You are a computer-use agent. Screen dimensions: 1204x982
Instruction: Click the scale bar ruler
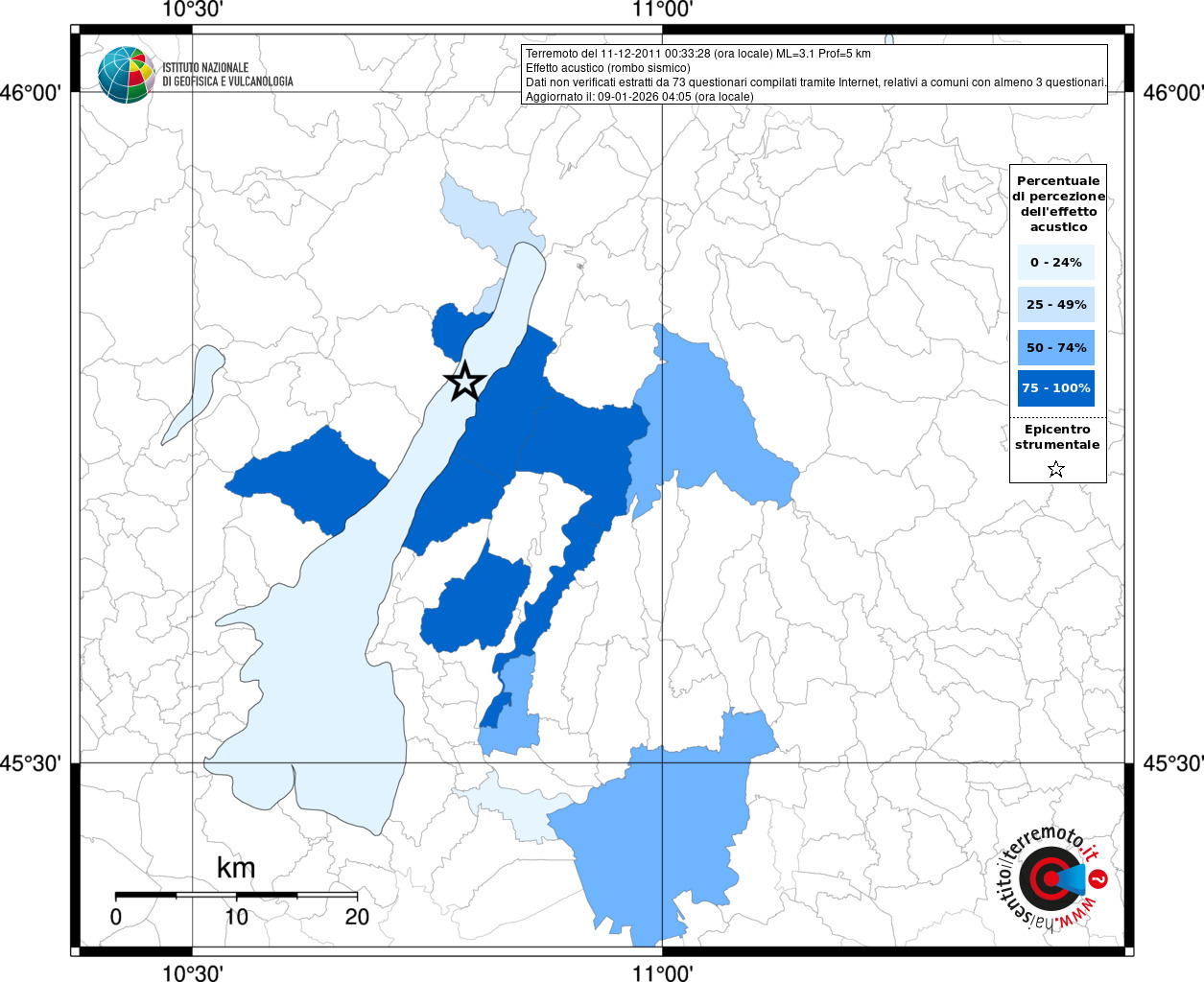click(236, 895)
